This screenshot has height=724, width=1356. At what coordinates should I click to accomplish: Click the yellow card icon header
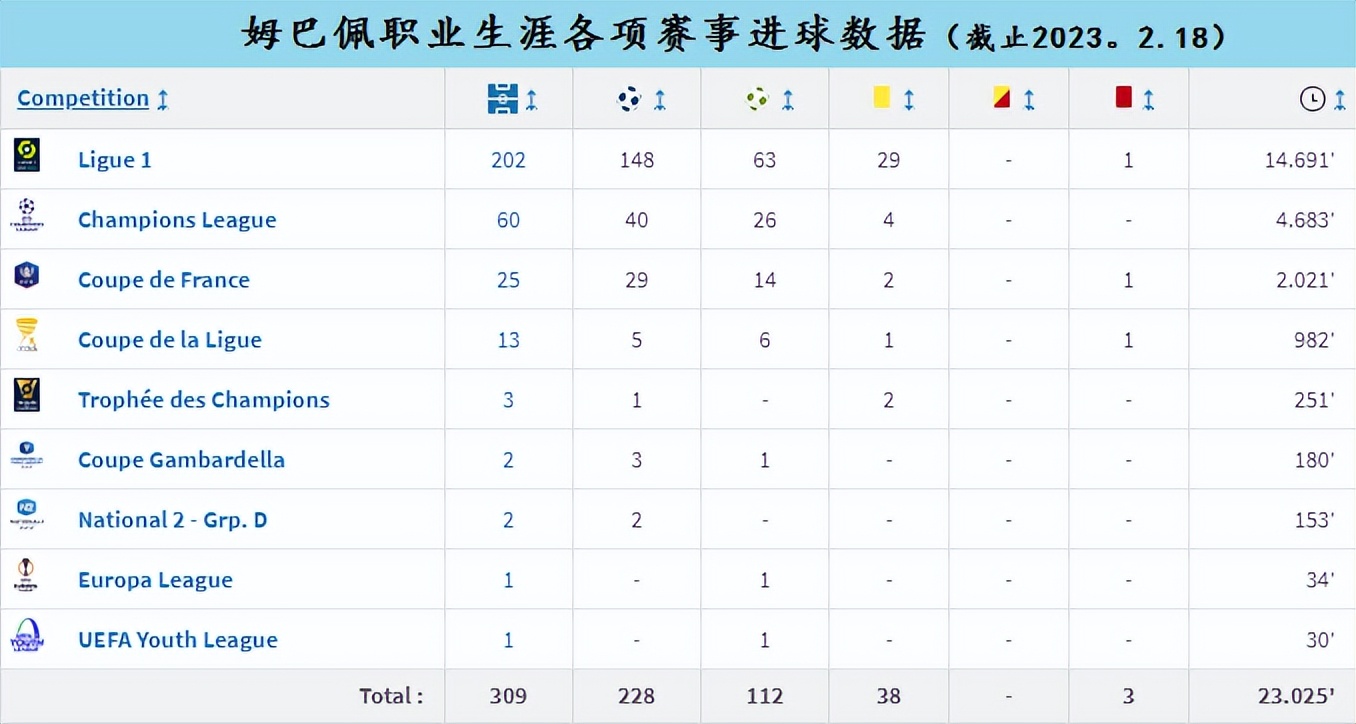882,96
